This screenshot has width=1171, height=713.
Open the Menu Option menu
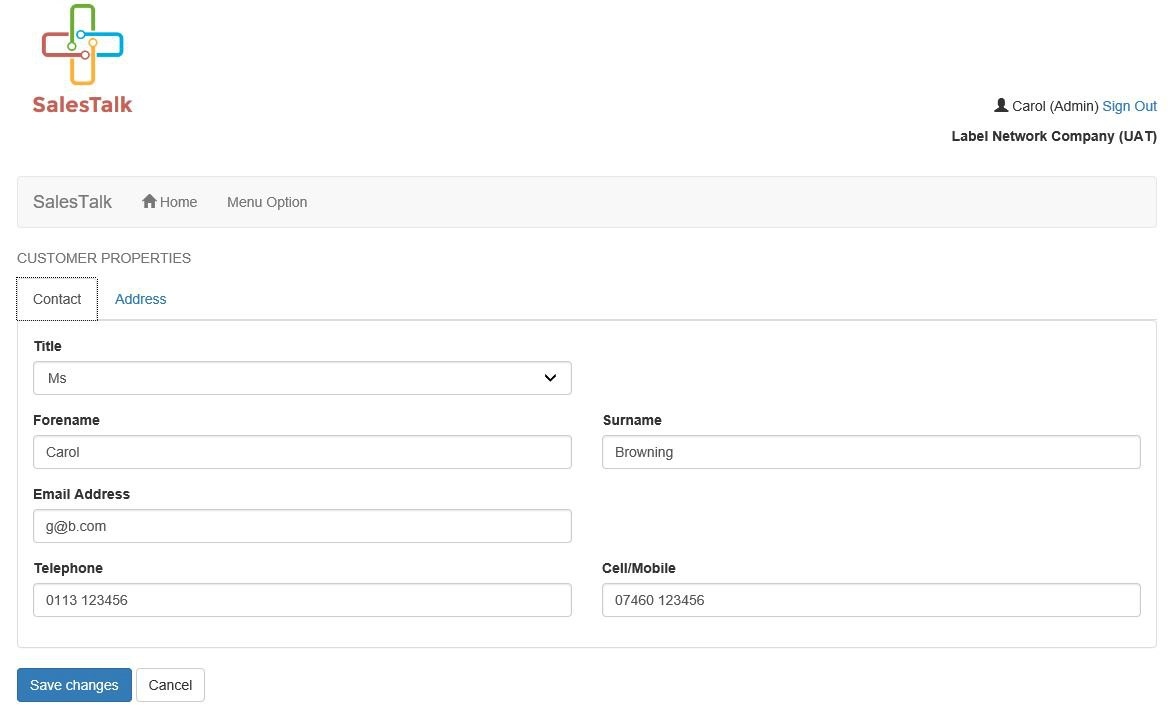(x=267, y=202)
